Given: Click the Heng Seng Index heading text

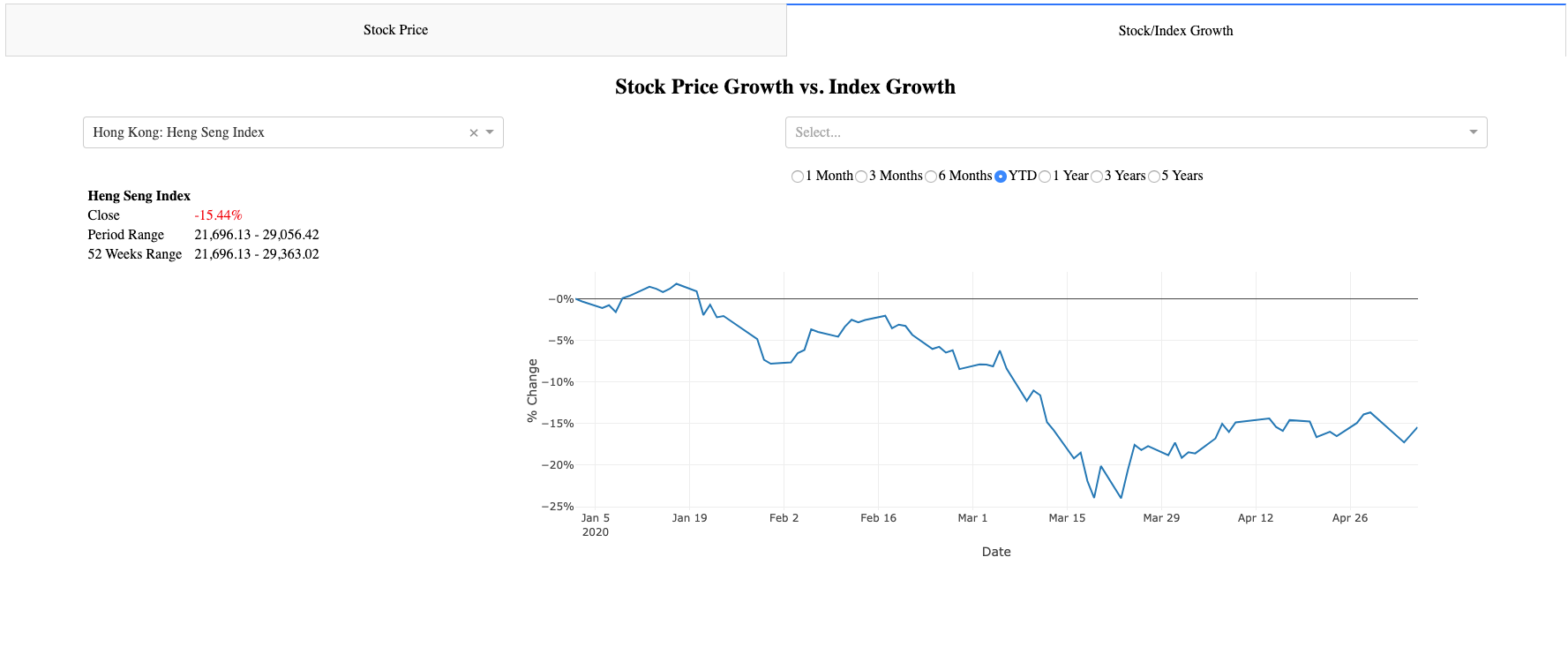Looking at the screenshot, I should point(139,195).
